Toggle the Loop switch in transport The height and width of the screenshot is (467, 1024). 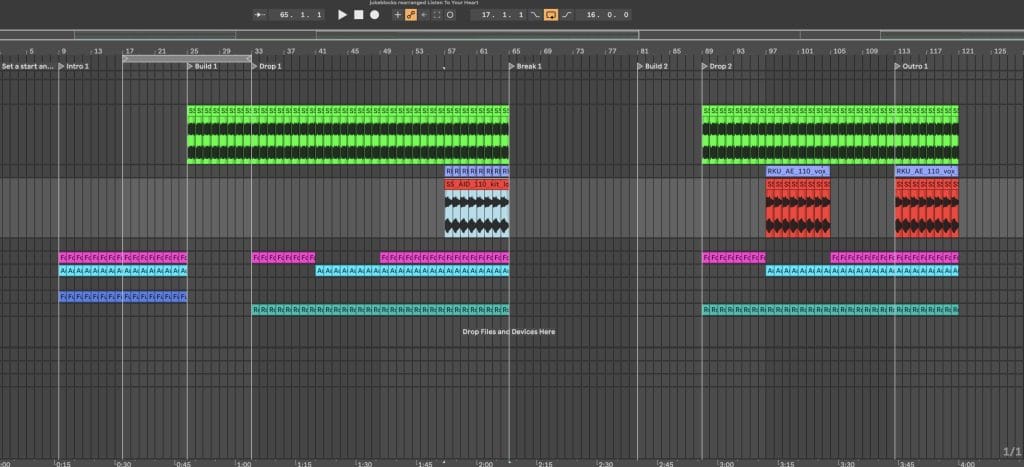[x=550, y=15]
